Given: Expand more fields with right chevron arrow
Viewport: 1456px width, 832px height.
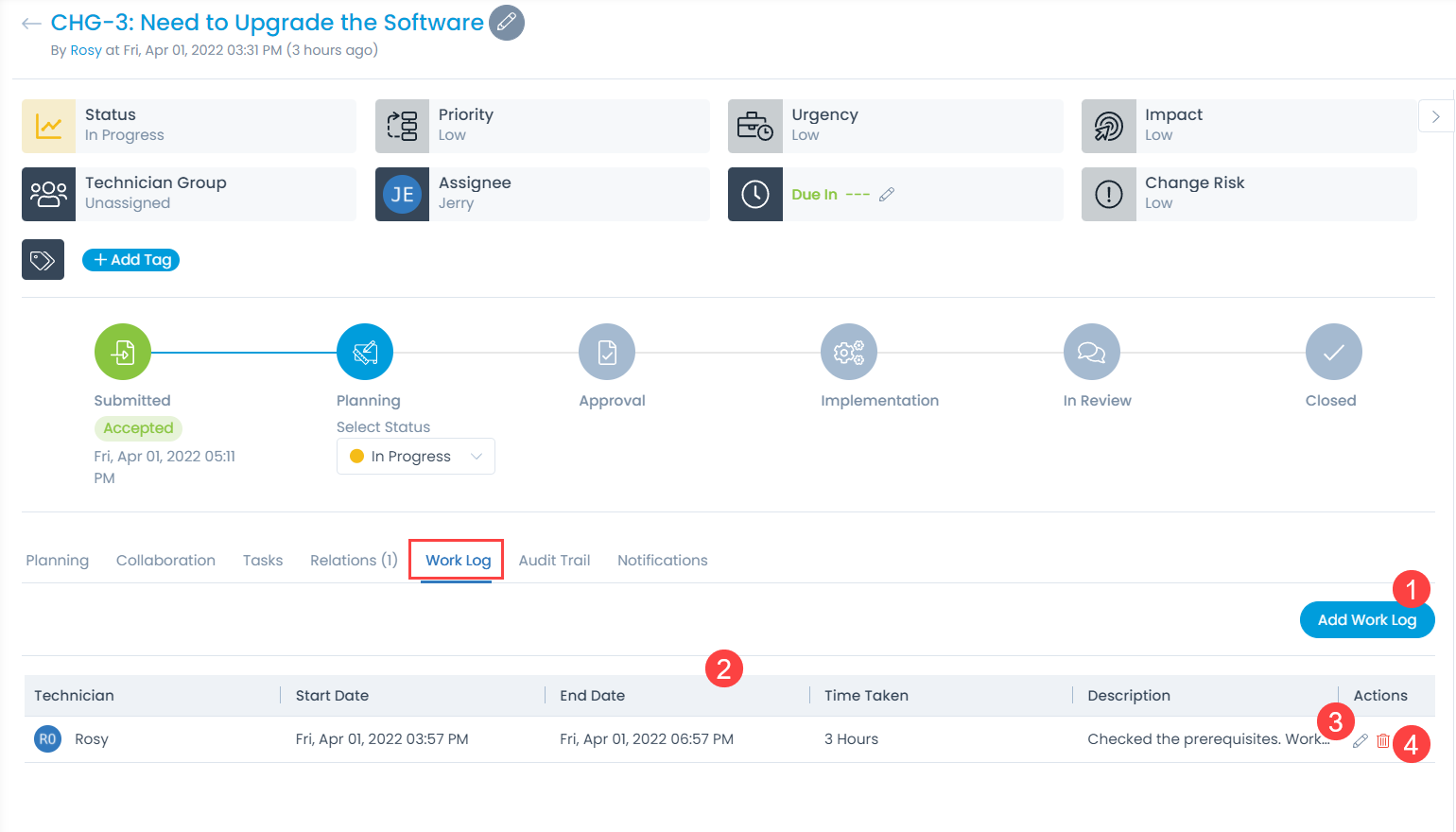Looking at the screenshot, I should tap(1435, 116).
